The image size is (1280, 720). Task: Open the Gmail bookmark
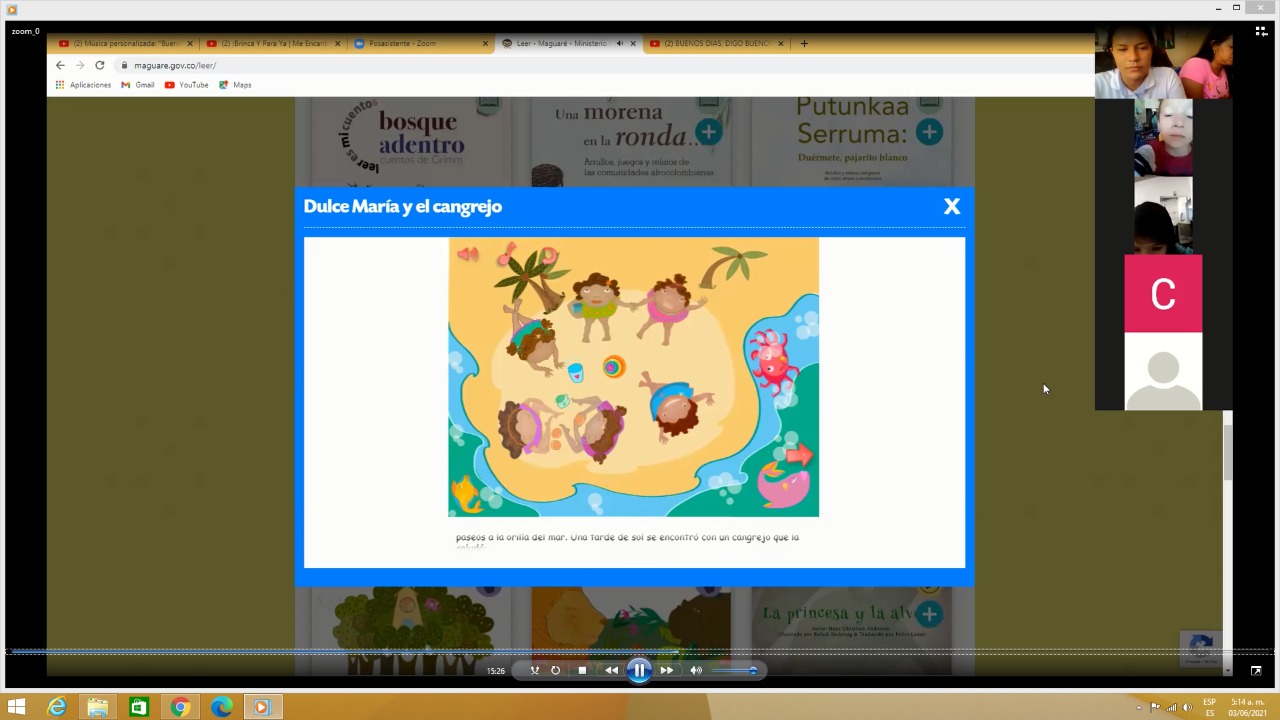138,85
